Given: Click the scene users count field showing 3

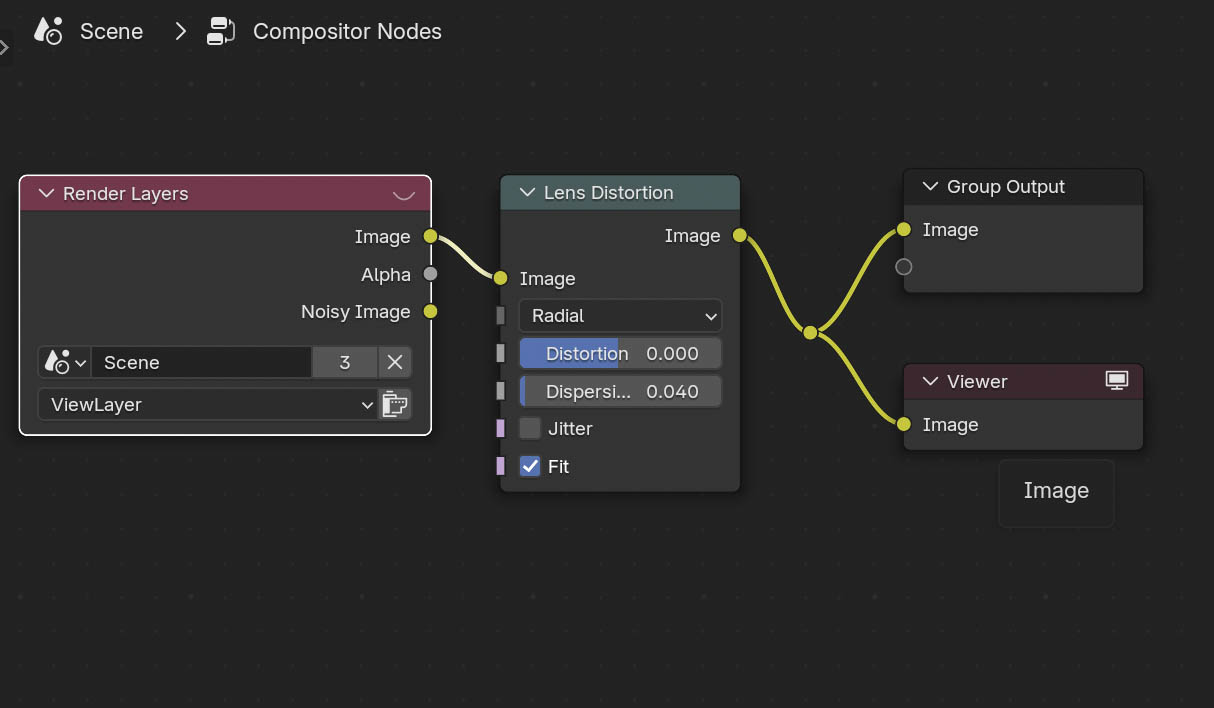Looking at the screenshot, I should pyautogui.click(x=345, y=362).
